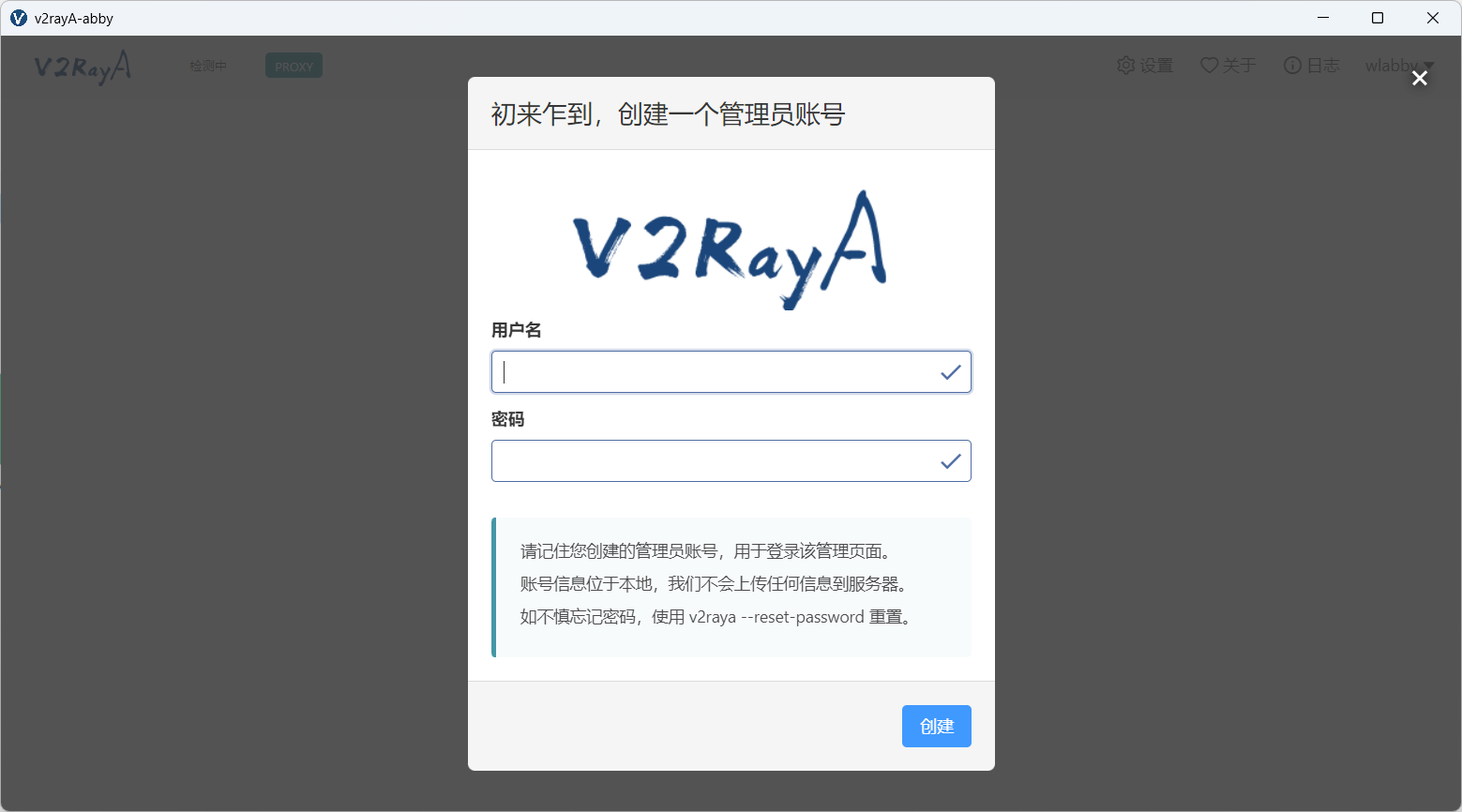Click the PROXY status tag
The height and width of the screenshot is (812, 1462).
[294, 66]
